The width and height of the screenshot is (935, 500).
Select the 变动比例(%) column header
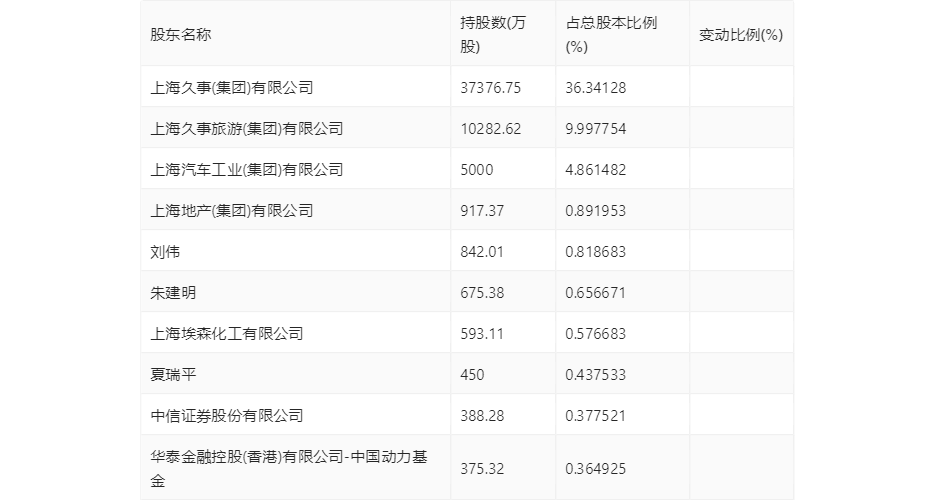(741, 35)
